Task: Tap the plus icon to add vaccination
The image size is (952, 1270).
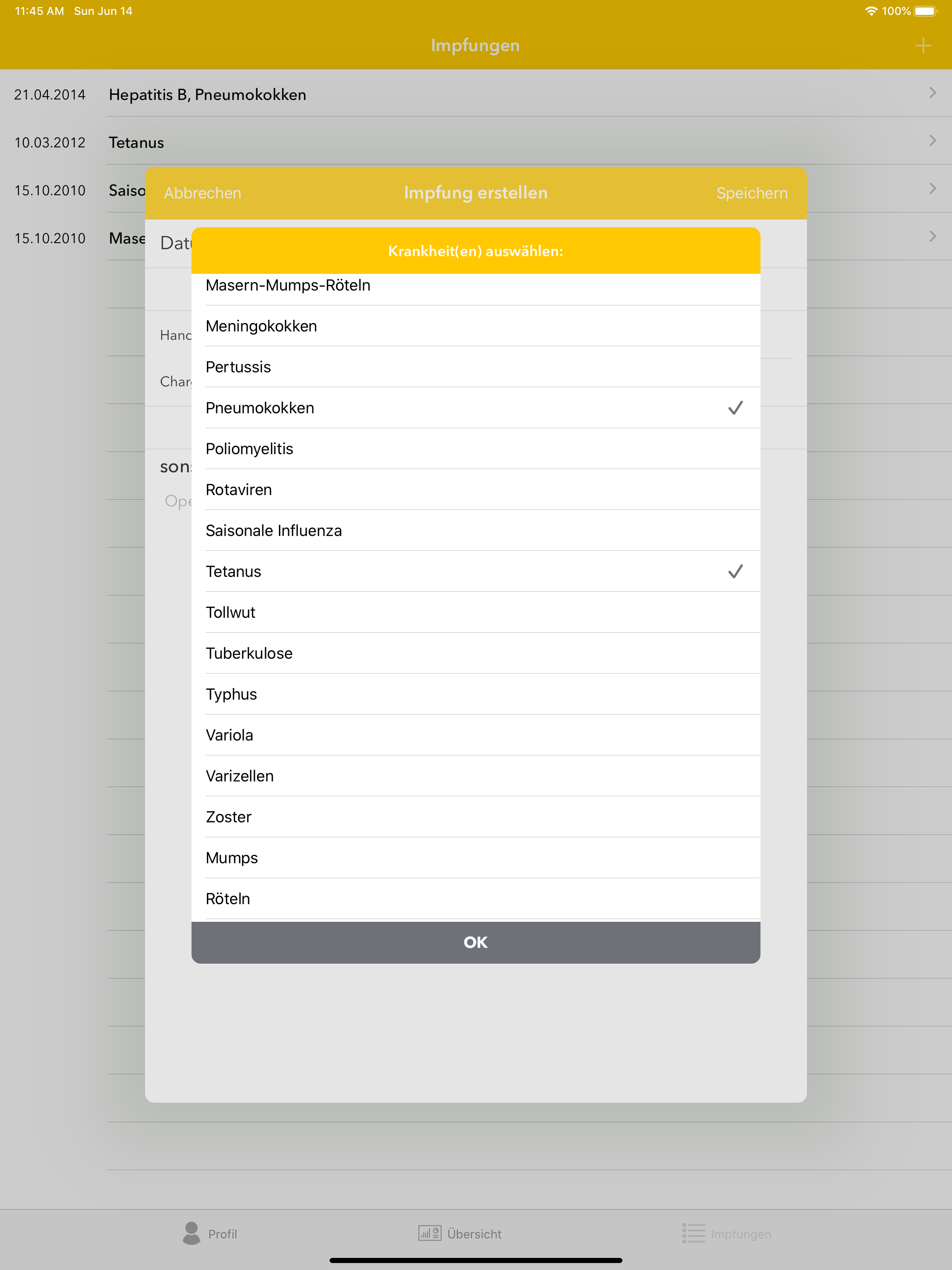Action: coord(923,46)
